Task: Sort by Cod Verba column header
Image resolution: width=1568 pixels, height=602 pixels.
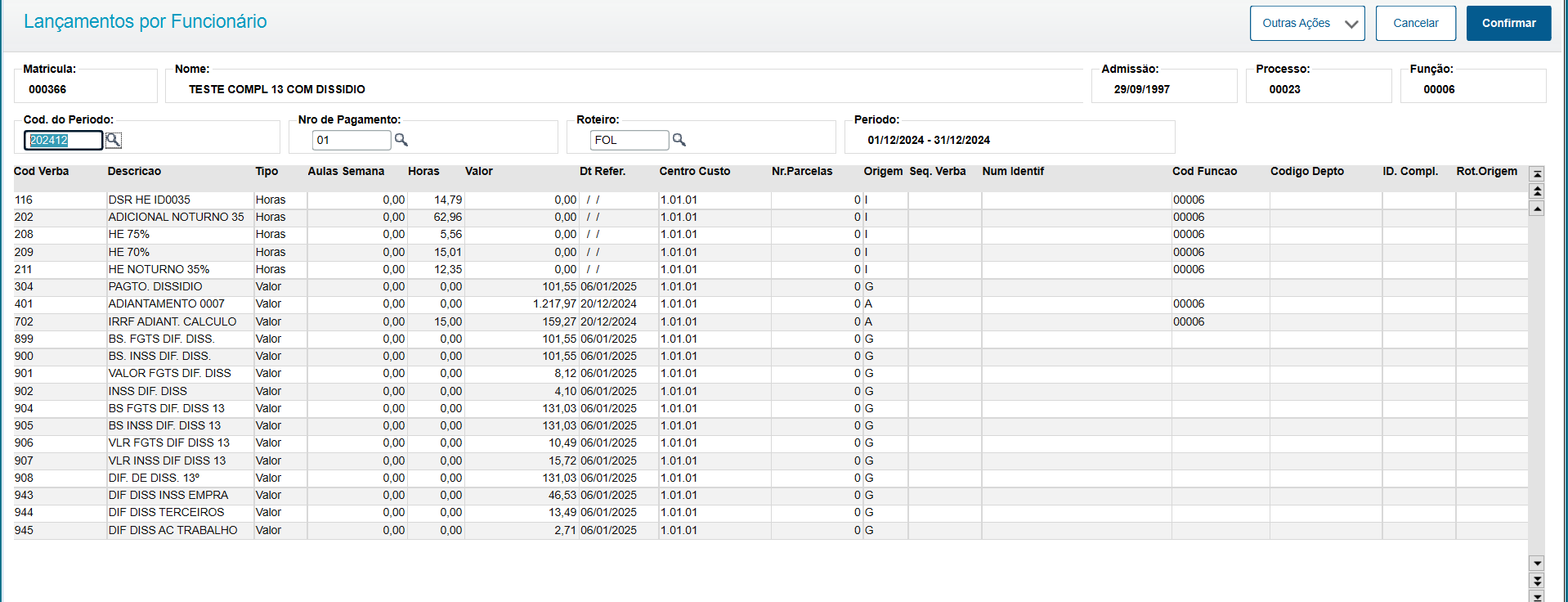Action: [42, 172]
